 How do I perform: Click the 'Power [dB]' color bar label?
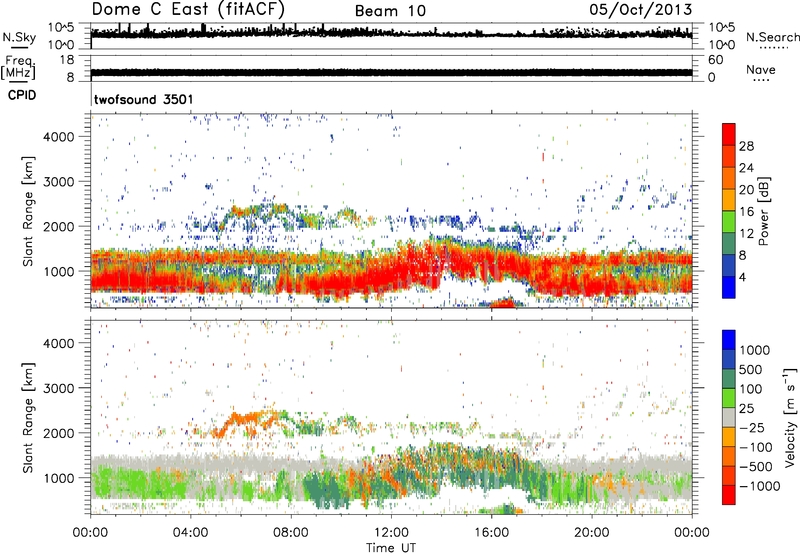pyautogui.click(x=763, y=211)
